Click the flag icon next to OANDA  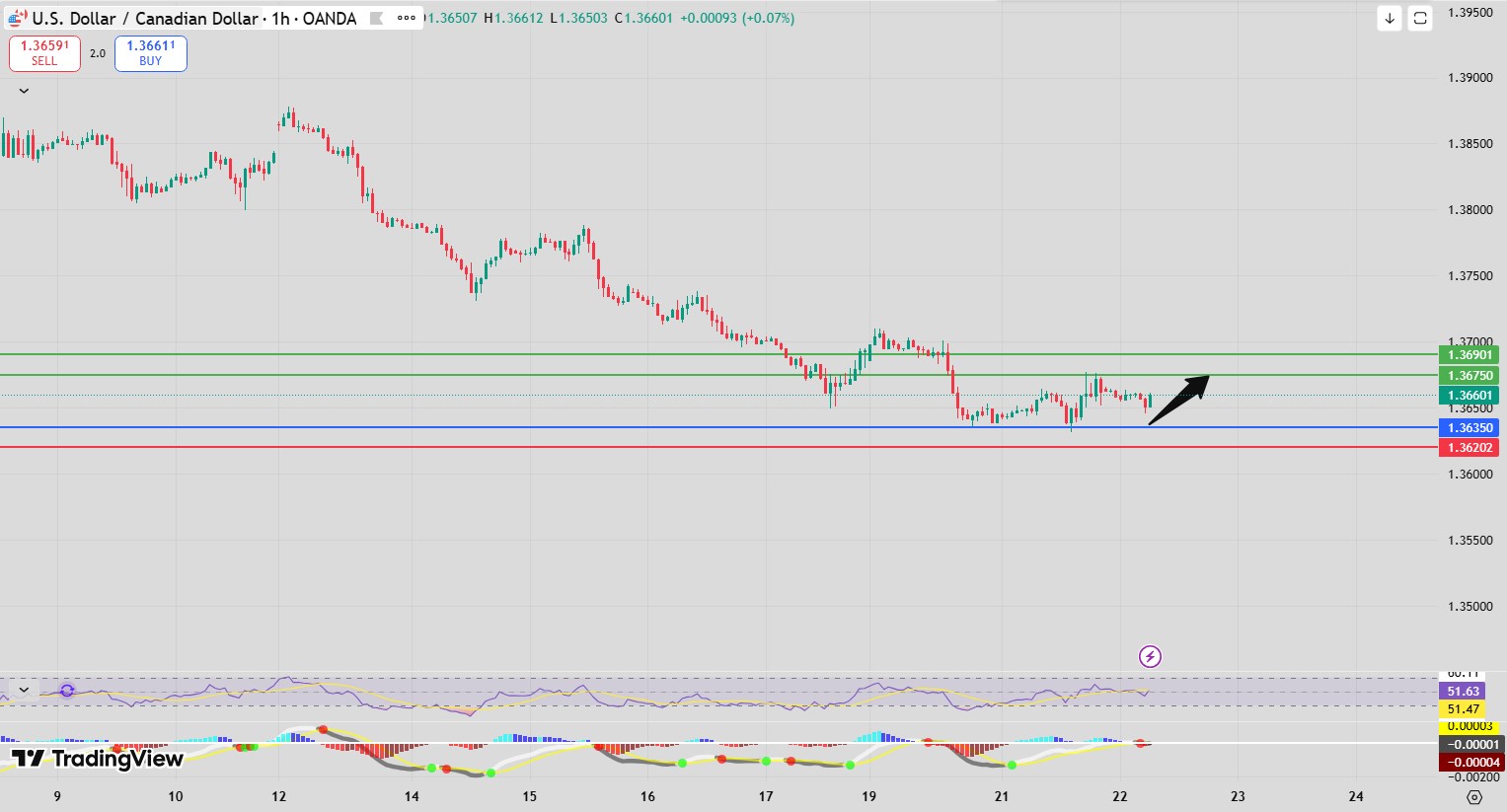pyautogui.click(x=376, y=18)
